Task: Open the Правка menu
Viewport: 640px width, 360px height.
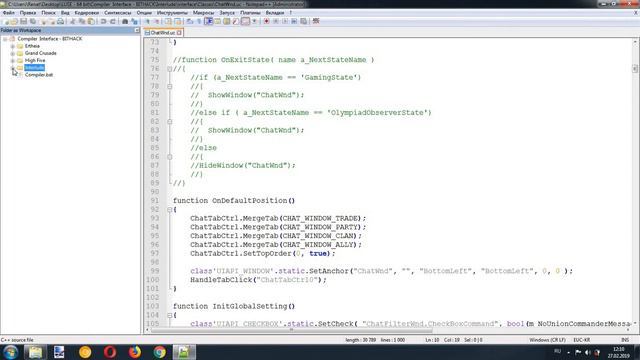Action: coord(28,13)
